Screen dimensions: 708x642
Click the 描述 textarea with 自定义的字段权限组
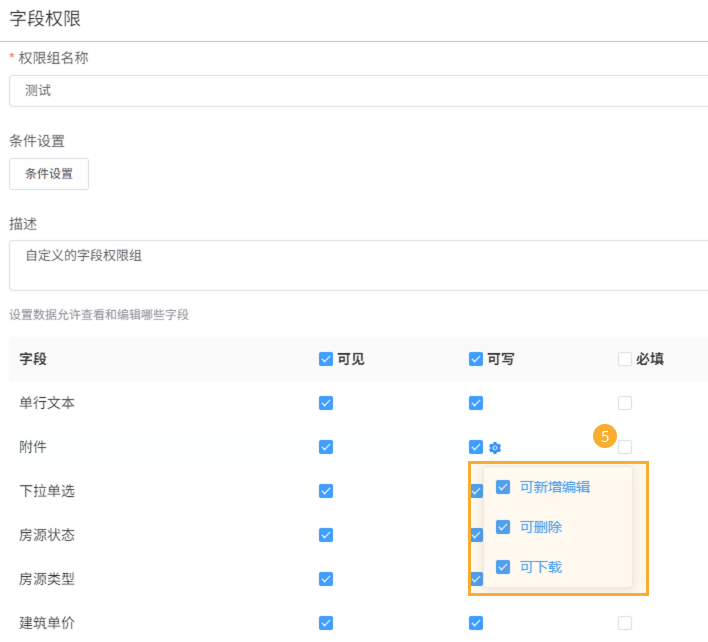359,265
